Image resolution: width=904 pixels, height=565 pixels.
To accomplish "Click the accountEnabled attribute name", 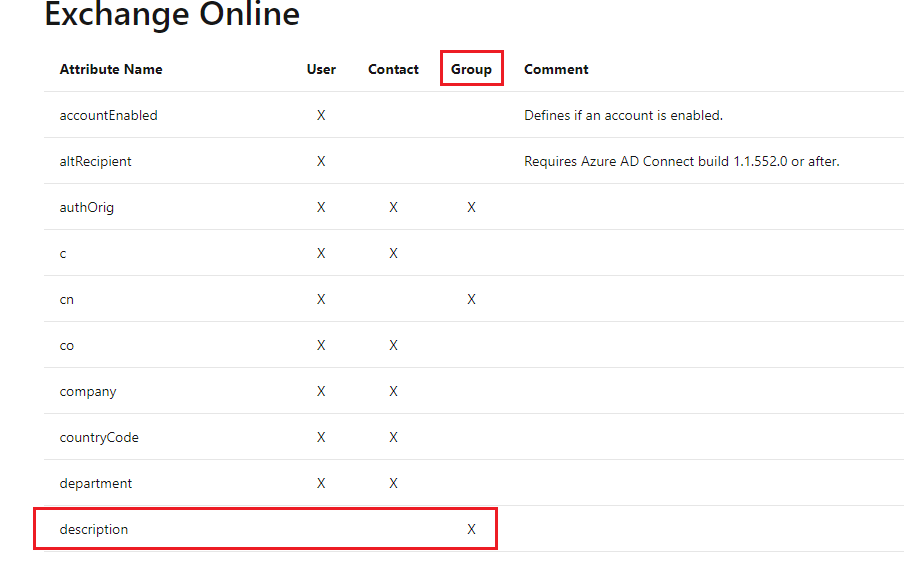I will (108, 115).
